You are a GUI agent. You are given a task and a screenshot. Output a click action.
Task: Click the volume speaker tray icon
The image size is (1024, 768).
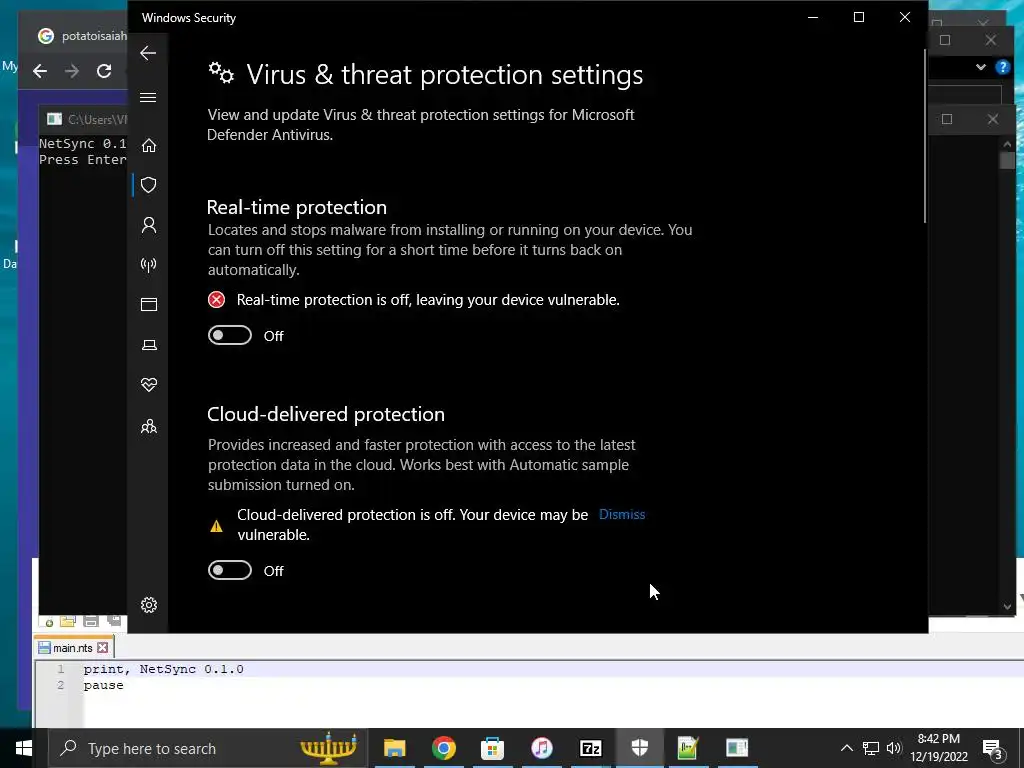[x=893, y=748]
